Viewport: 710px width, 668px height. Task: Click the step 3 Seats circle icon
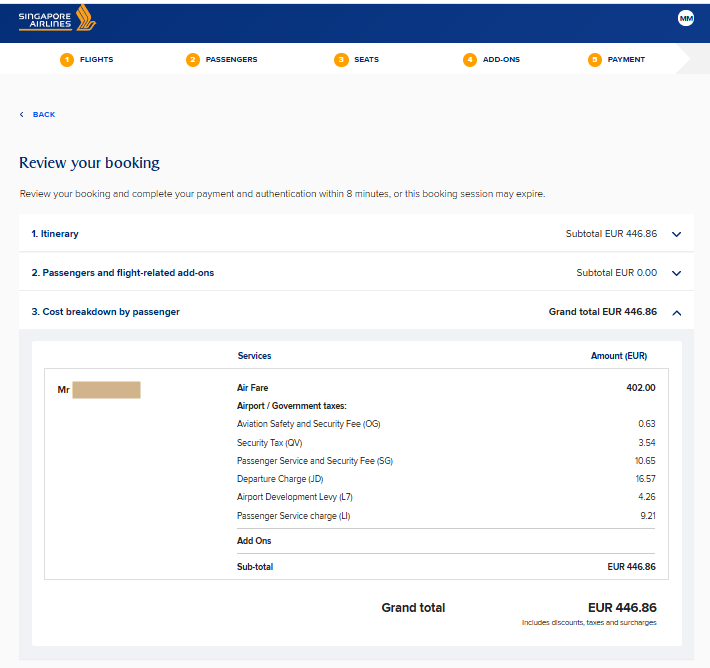point(341,59)
